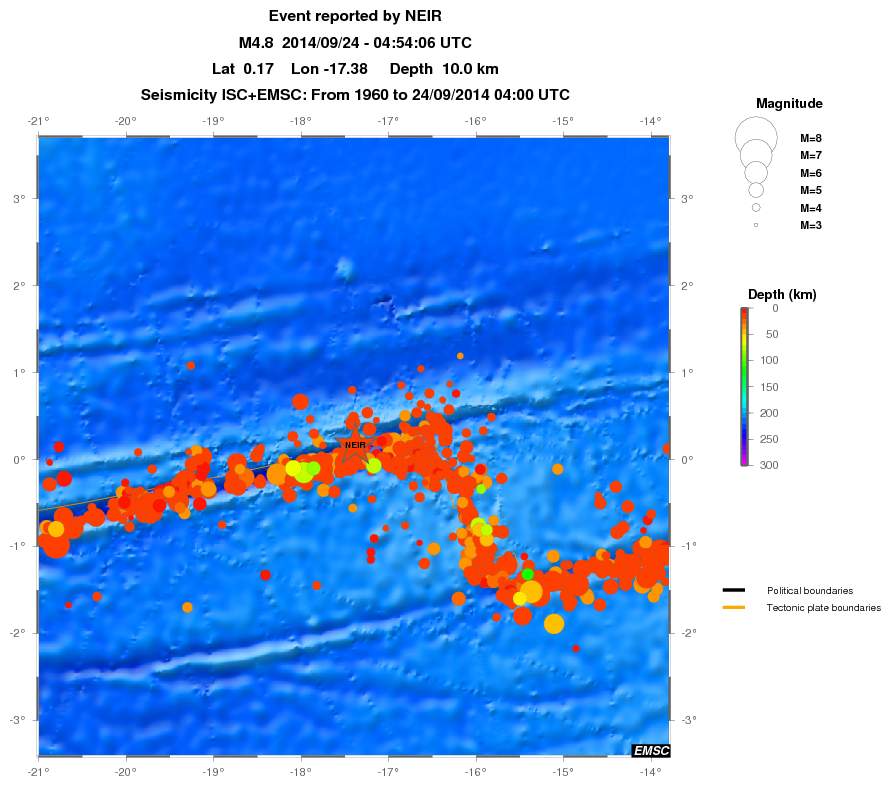Viewport: 891px width, 786px height.
Task: Click the EMSC logo on the map
Action: tap(651, 750)
